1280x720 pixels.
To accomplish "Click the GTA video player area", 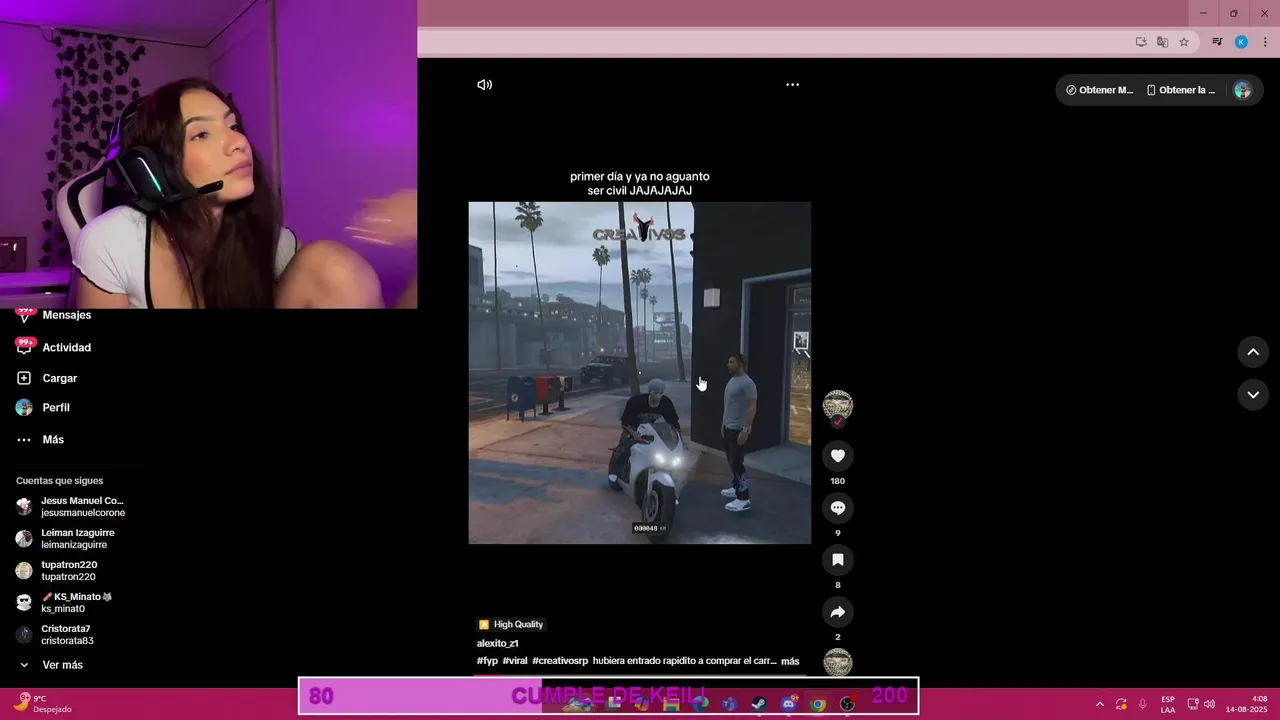I will (x=639, y=373).
